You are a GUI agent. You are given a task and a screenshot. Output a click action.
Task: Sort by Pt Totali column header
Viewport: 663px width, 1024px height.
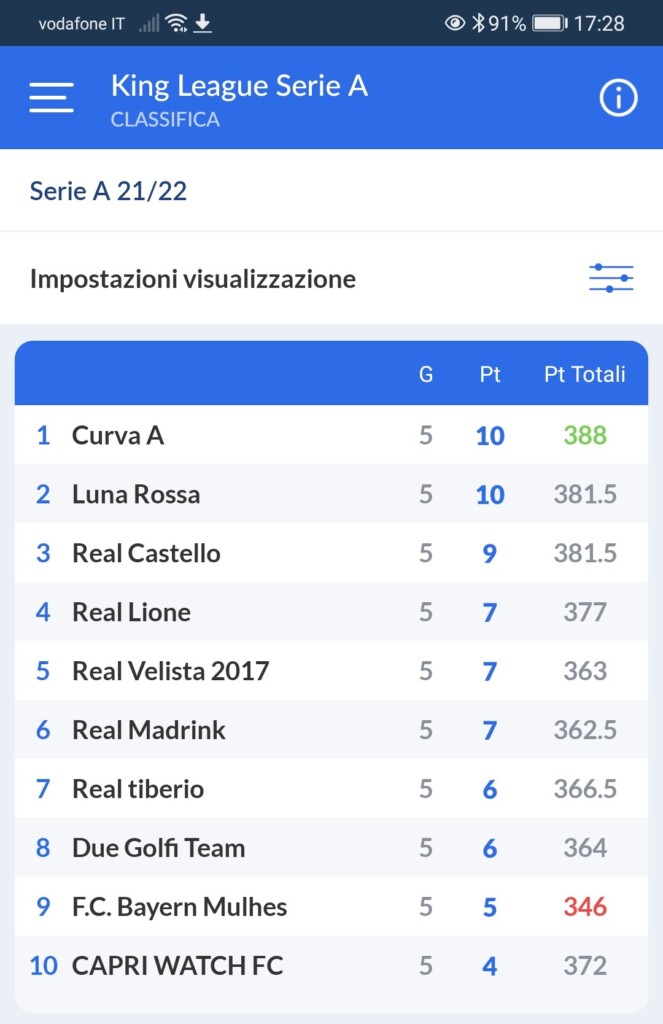[x=584, y=374]
